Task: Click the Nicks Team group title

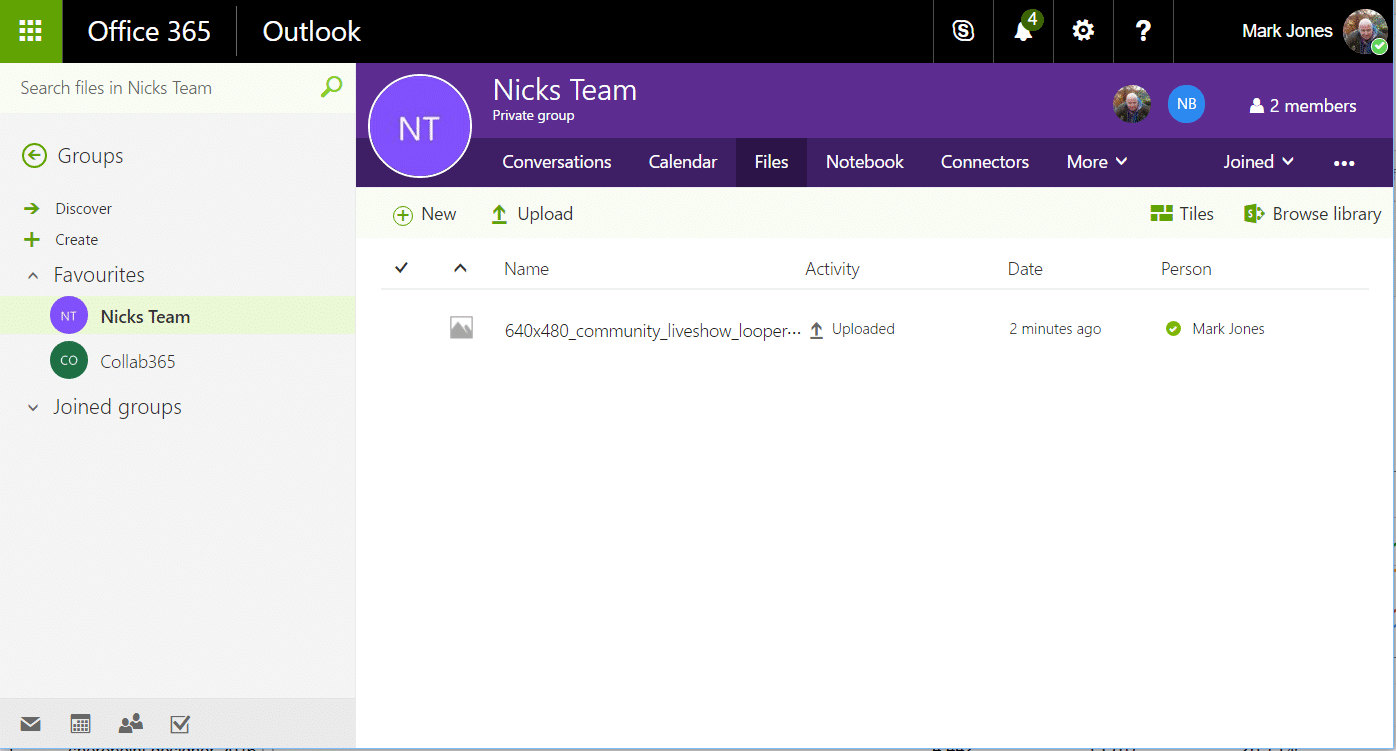Action: (565, 90)
